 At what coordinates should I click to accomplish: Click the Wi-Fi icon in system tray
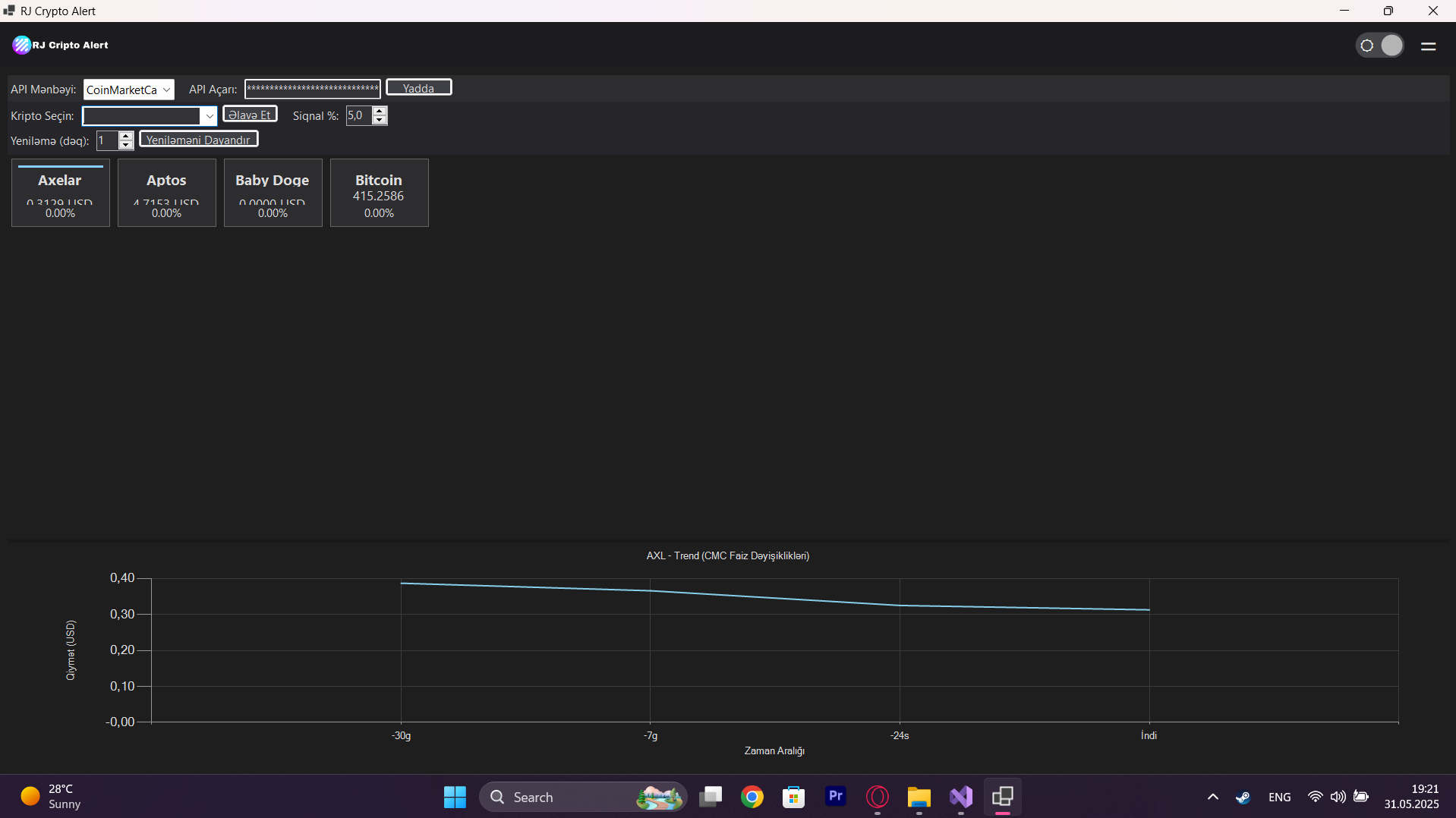coord(1316,797)
